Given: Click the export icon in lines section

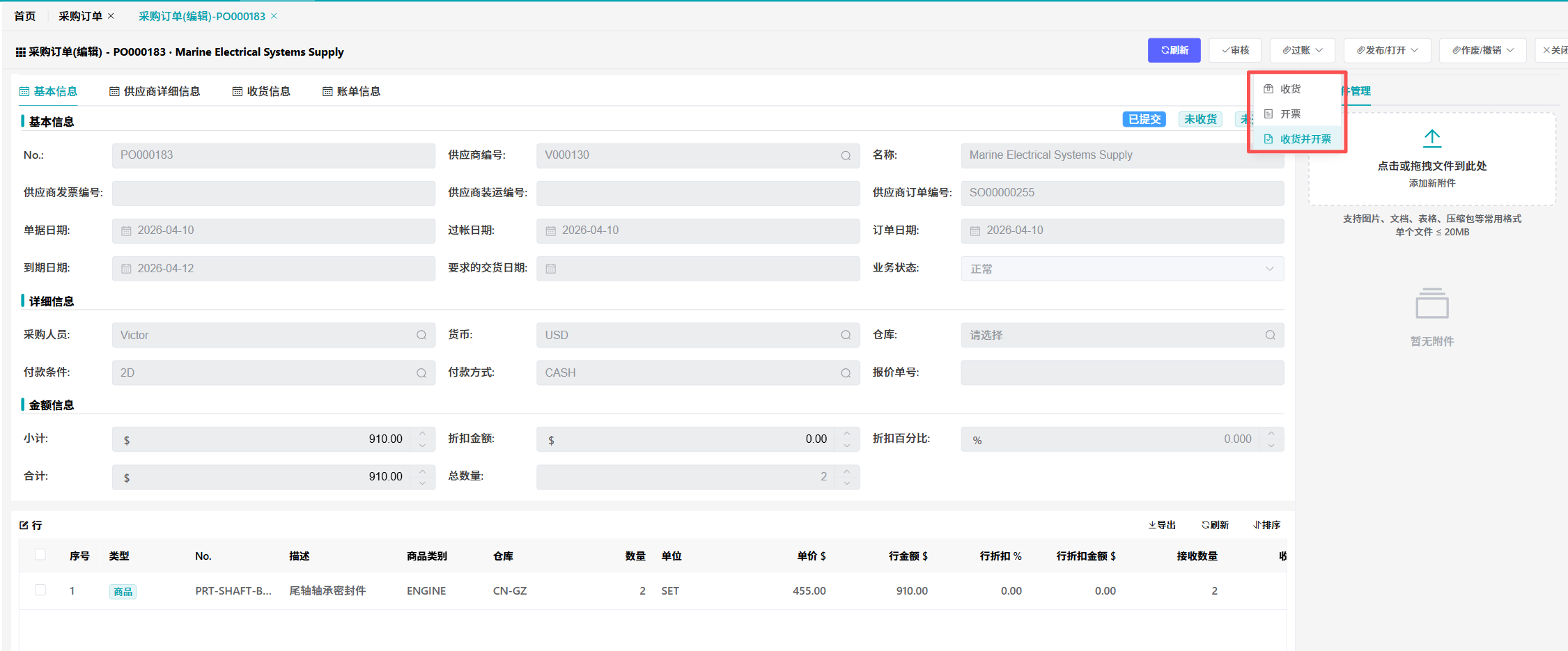Looking at the screenshot, I should (x=1161, y=525).
